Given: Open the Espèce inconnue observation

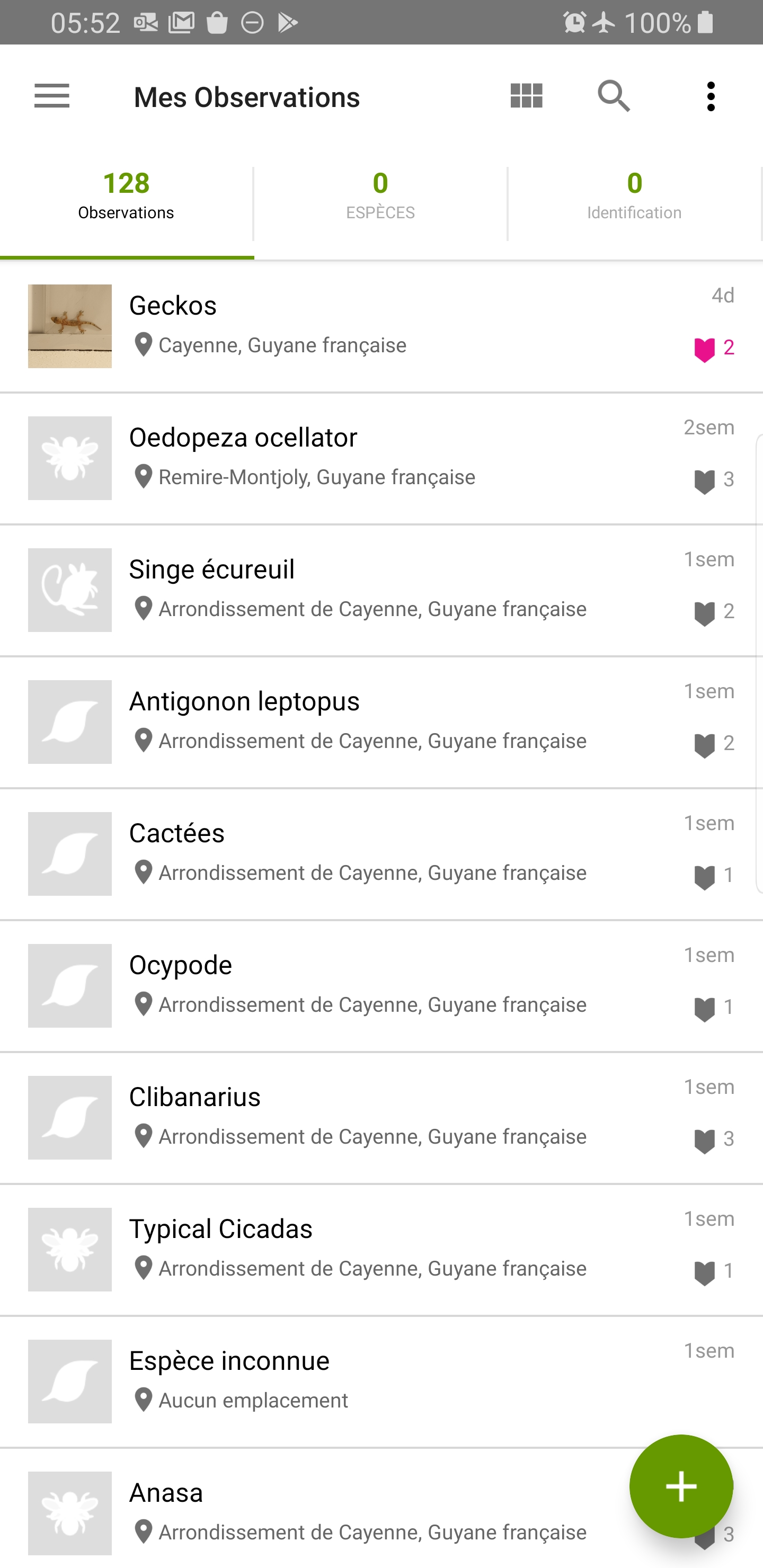Looking at the screenshot, I should pyautogui.click(x=366, y=1380).
